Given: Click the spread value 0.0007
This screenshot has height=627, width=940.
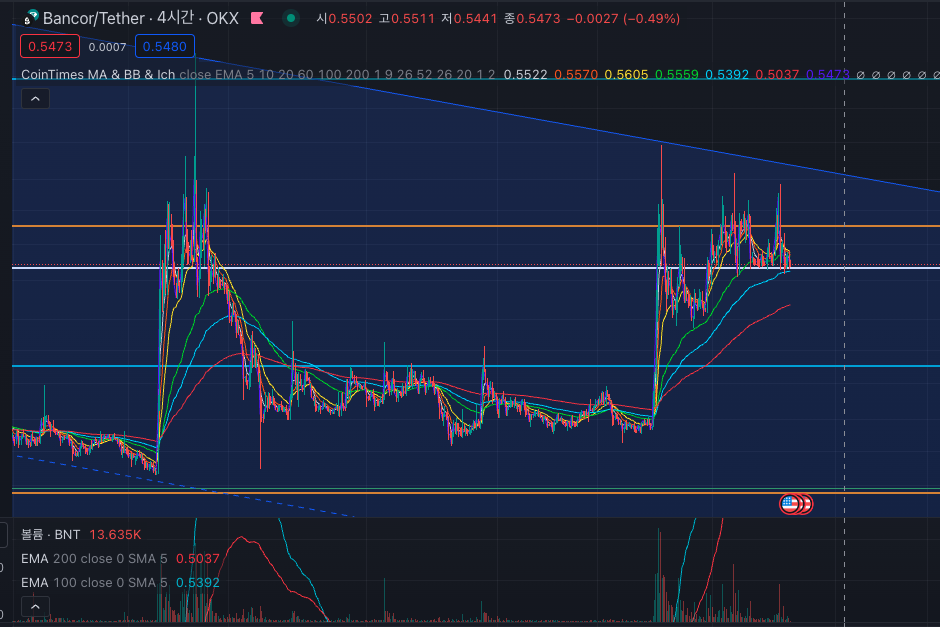Looking at the screenshot, I should tap(107, 47).
